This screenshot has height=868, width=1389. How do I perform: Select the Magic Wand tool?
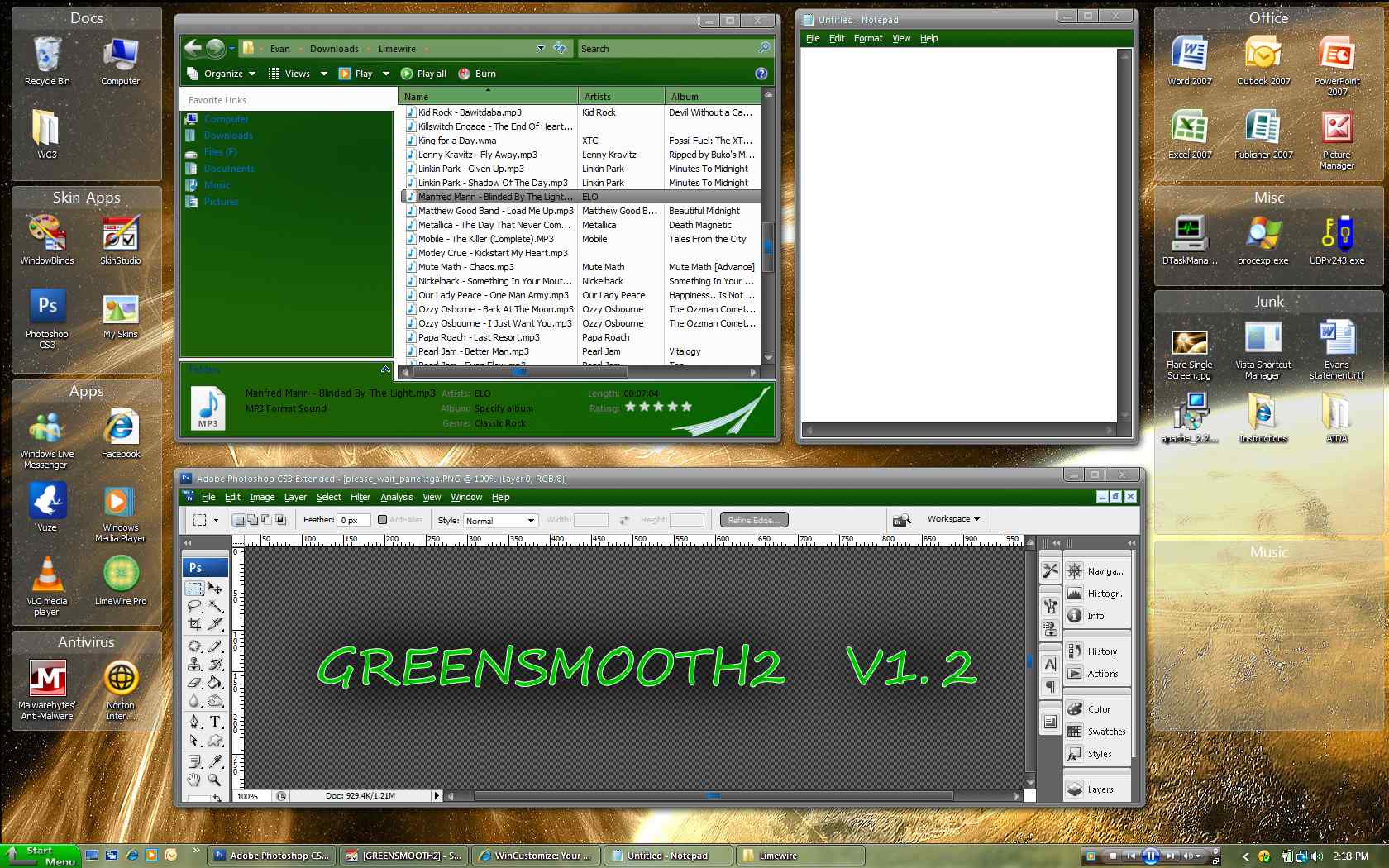(215, 606)
